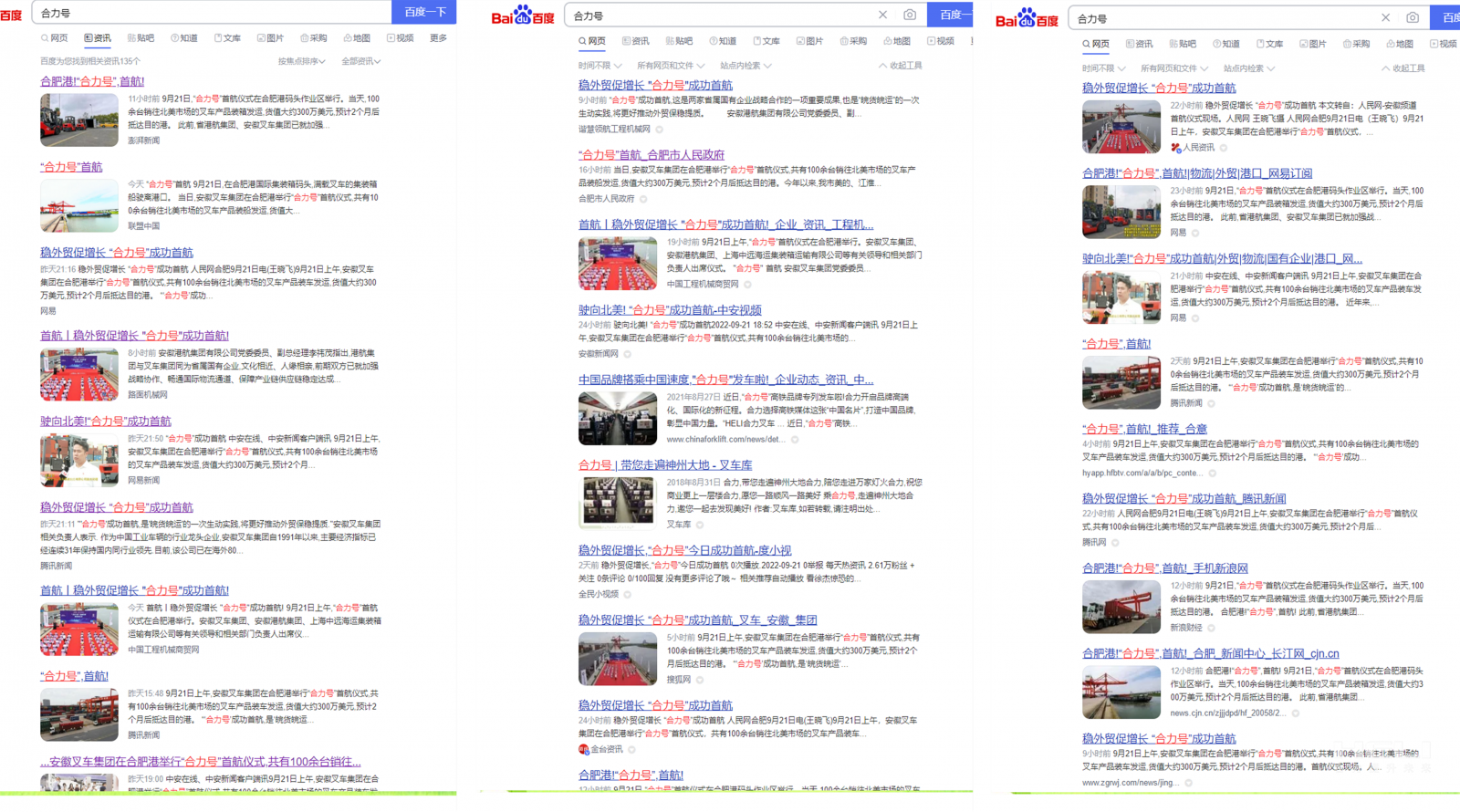Open 所有网页和文件 dropdown in middle screenshot
The height and width of the screenshot is (812, 1460).
[671, 66]
